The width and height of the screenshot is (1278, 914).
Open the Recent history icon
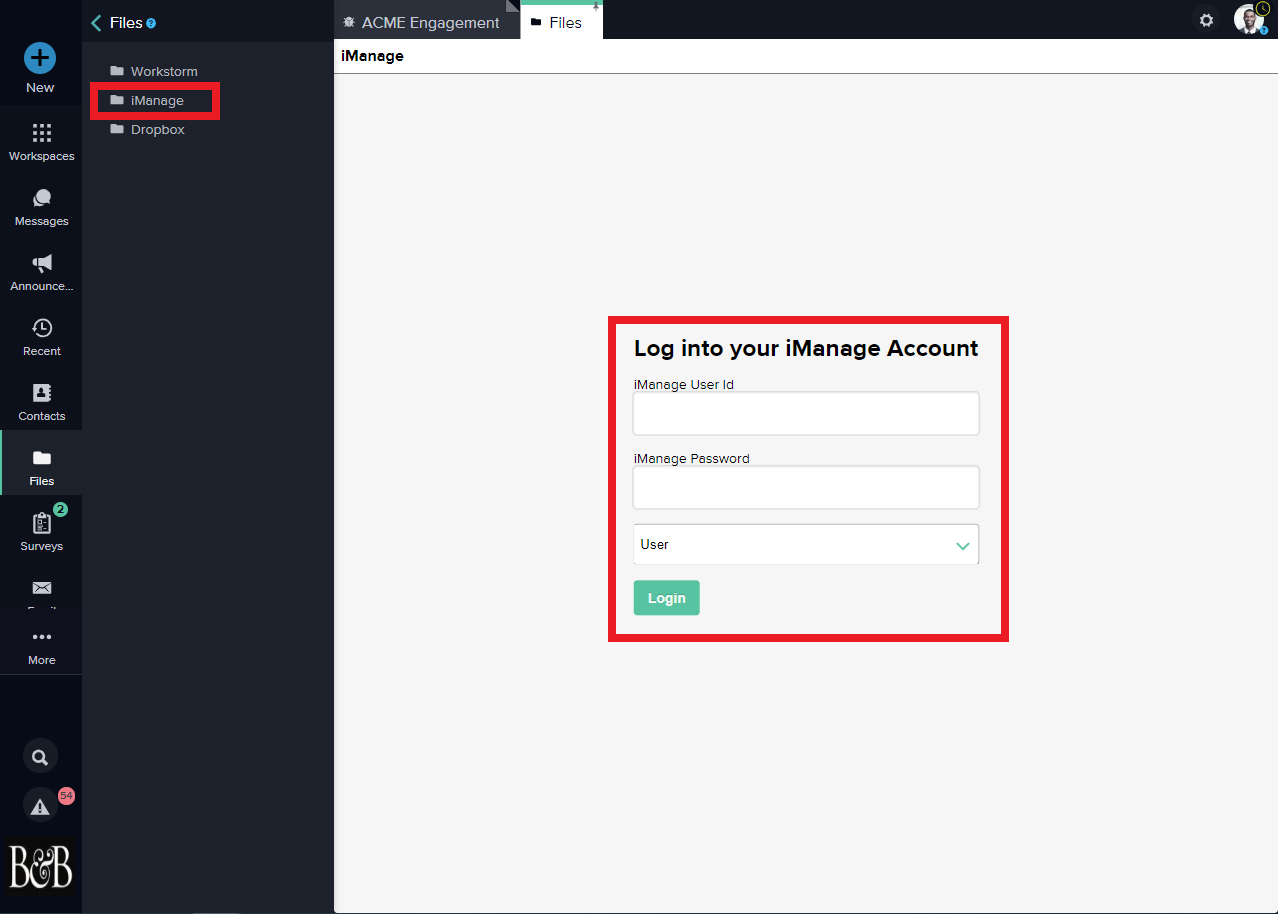coord(41,328)
